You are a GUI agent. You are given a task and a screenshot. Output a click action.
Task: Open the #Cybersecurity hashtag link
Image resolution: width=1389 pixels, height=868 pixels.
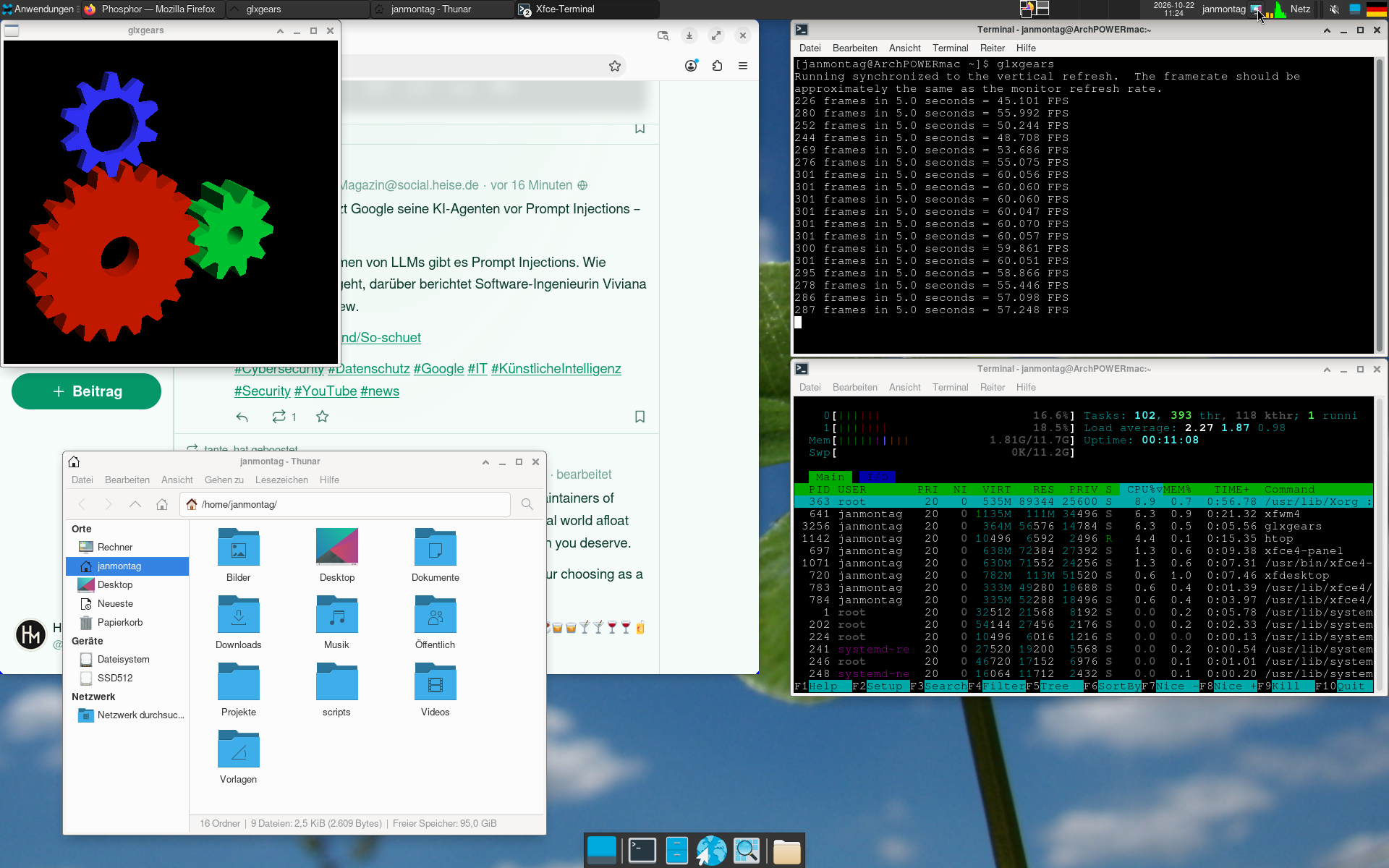click(x=279, y=369)
